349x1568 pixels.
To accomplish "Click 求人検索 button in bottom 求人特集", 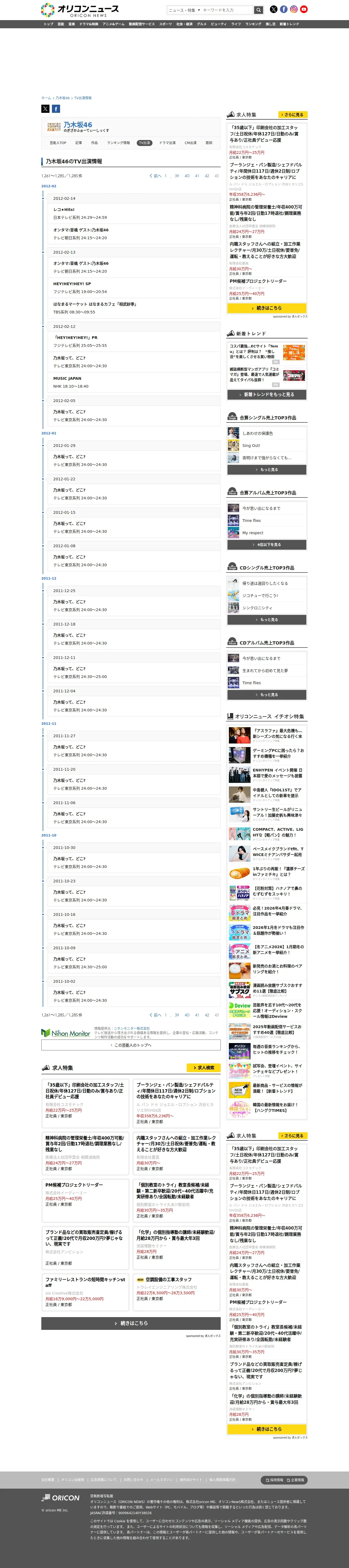I will [203, 1068].
